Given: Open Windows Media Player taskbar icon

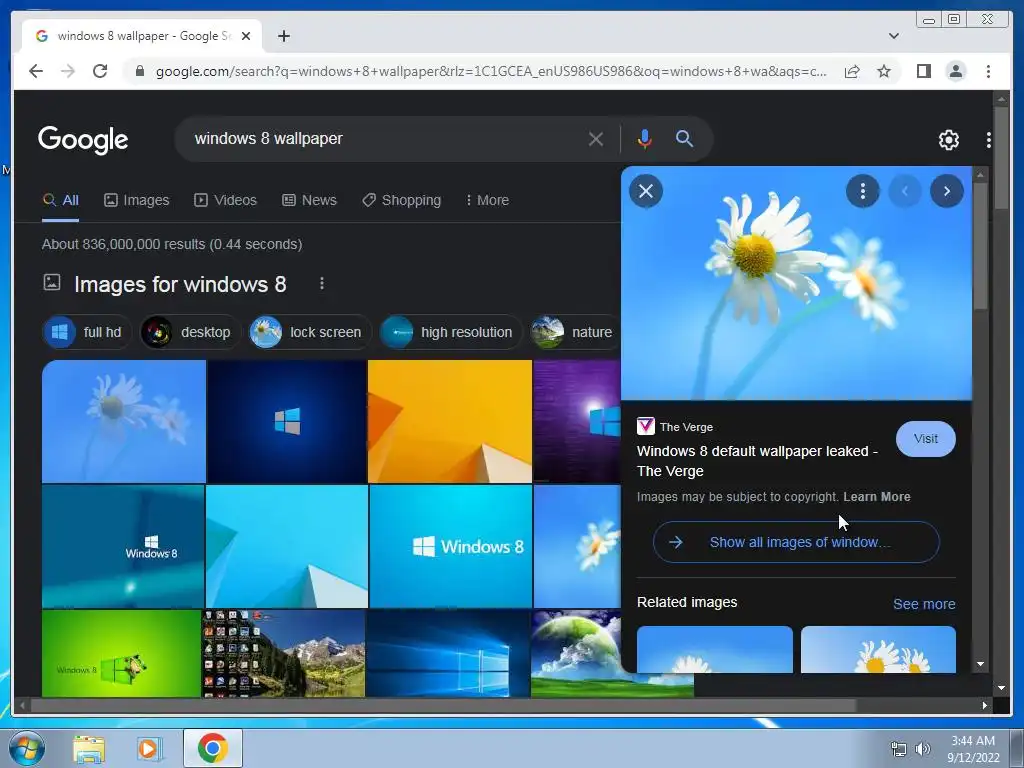Looking at the screenshot, I should pyautogui.click(x=149, y=749).
